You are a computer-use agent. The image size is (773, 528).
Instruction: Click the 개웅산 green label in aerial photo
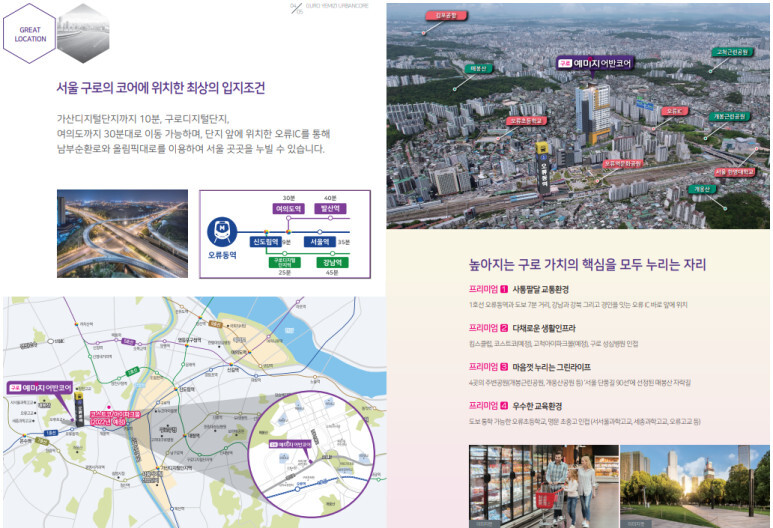coord(702,189)
